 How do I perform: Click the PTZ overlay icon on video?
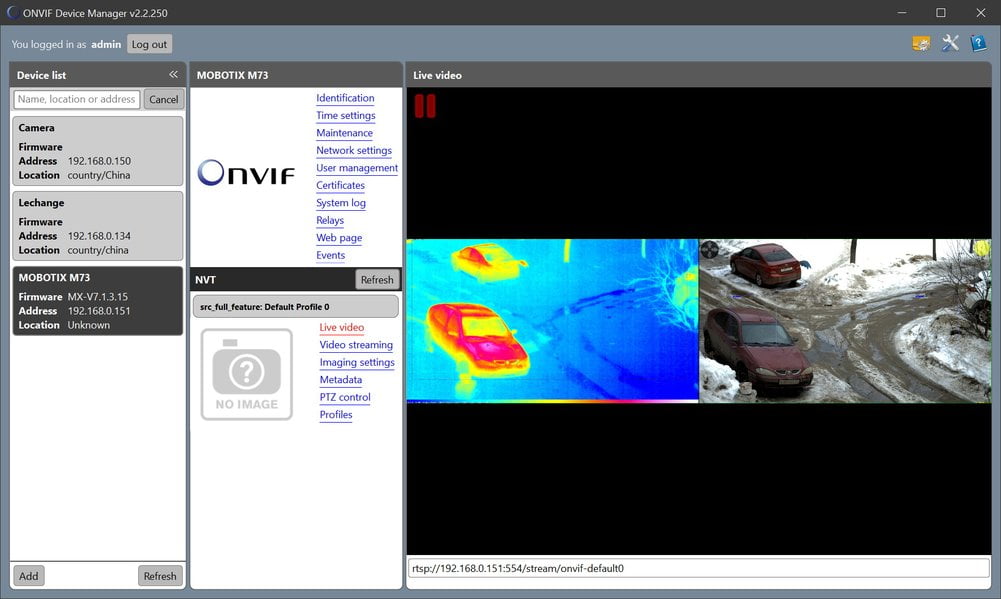(709, 249)
